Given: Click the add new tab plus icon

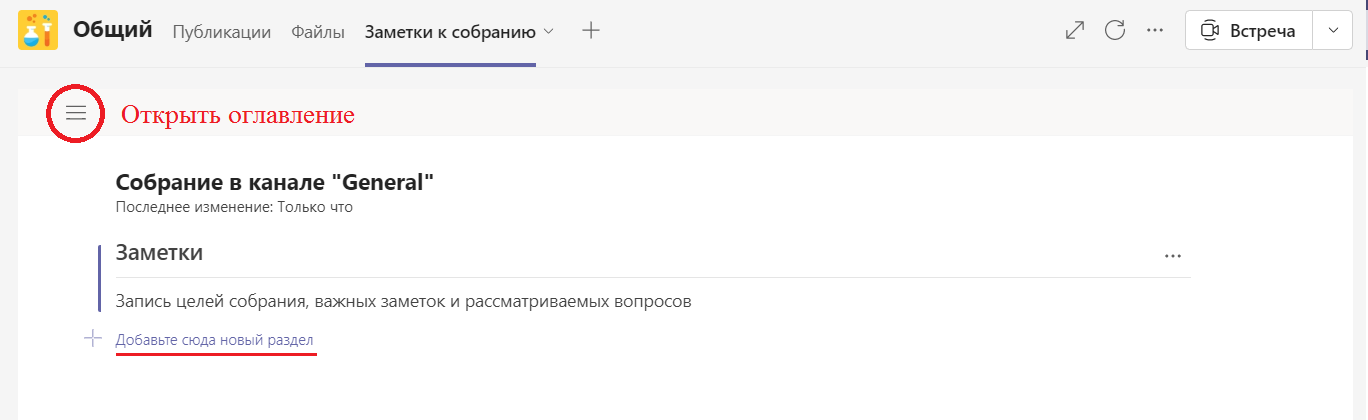Looking at the screenshot, I should pos(591,30).
